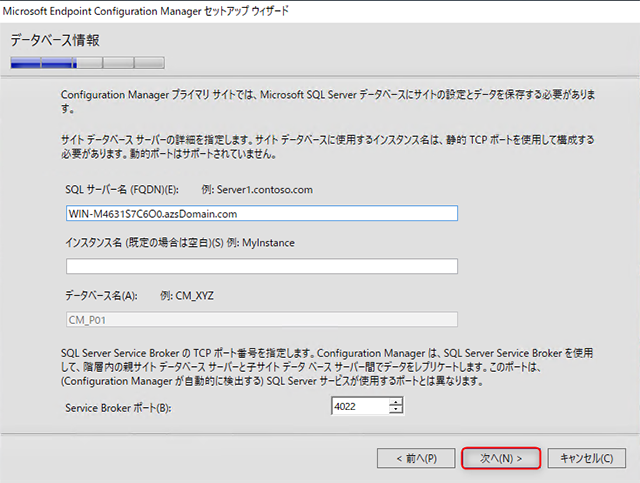The width and height of the screenshot is (640, 483).
Task: Click the empty インスタンス名 input field
Action: tap(261, 266)
